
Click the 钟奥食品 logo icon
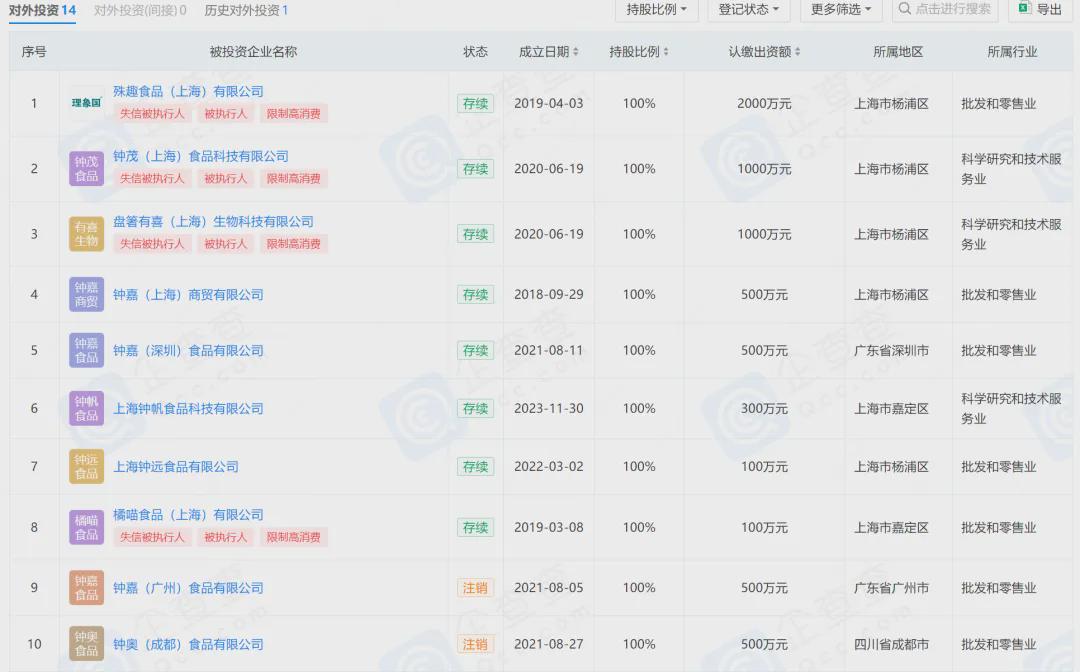point(86,644)
